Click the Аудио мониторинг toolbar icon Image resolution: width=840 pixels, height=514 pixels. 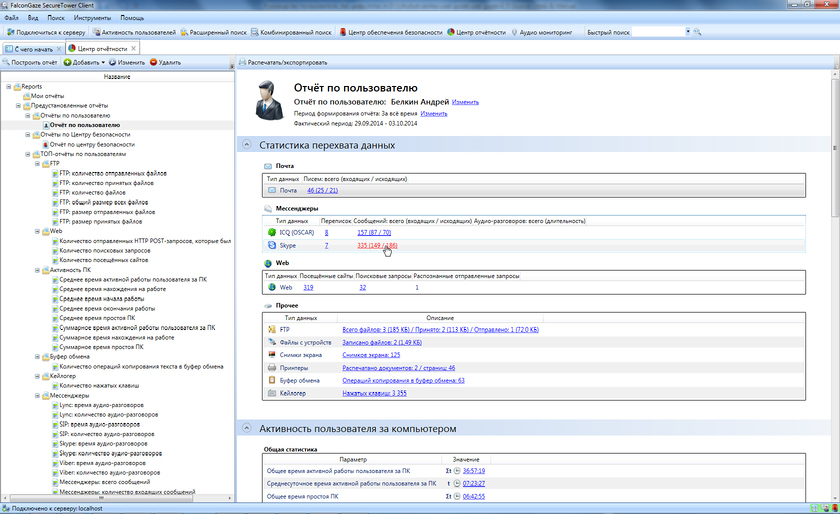[516, 32]
